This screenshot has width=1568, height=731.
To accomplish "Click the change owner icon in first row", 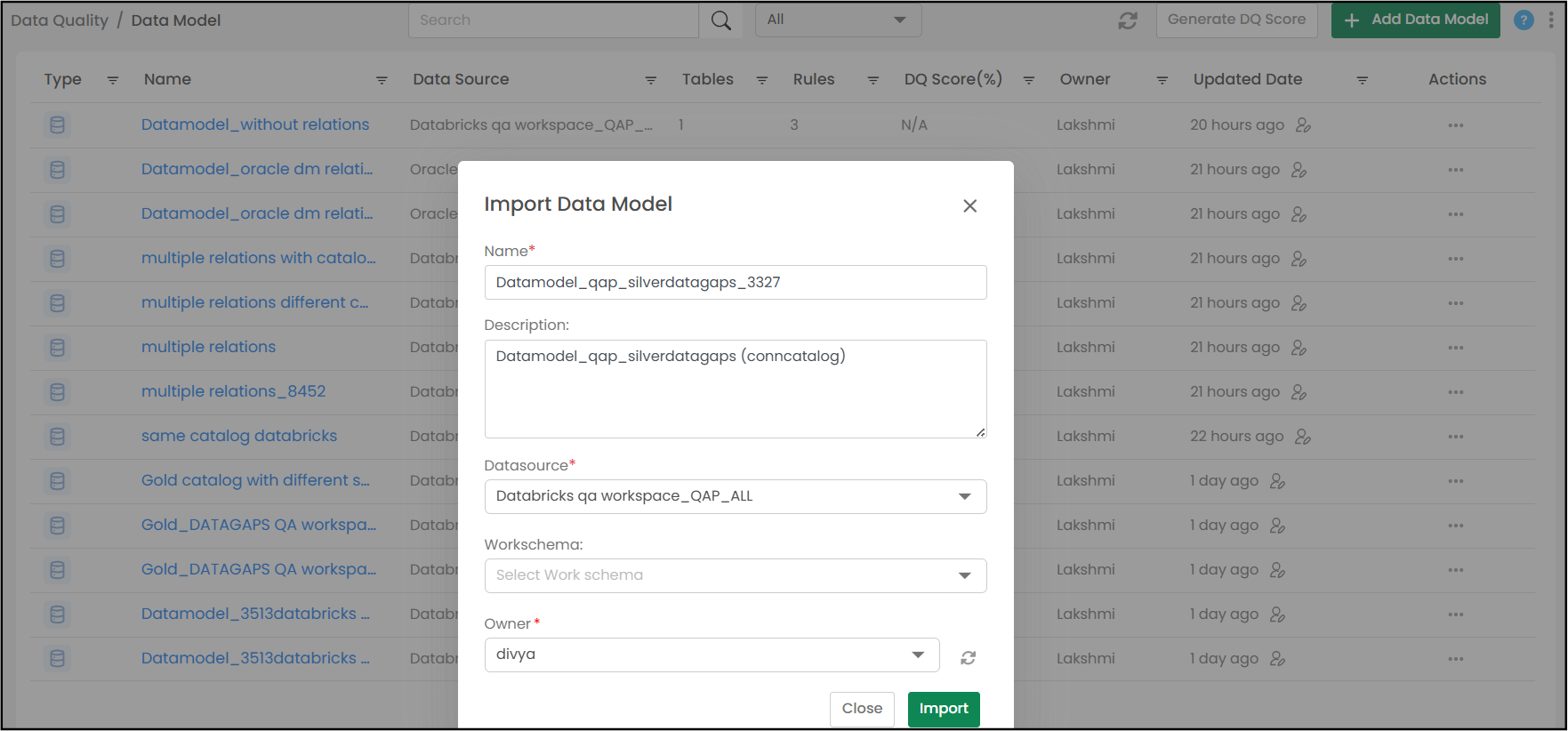I will click(1303, 125).
